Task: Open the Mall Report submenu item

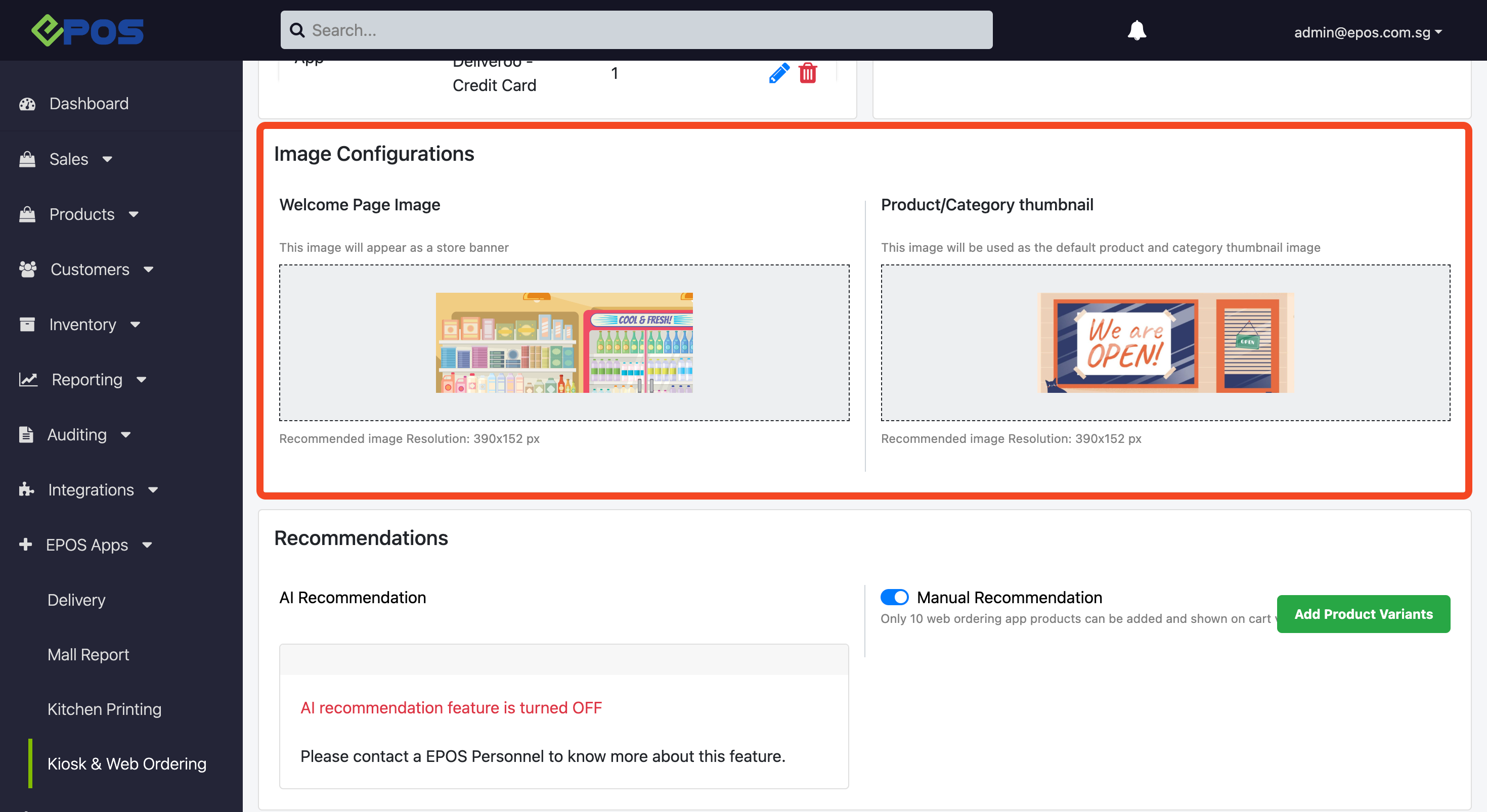Action: [x=89, y=654]
